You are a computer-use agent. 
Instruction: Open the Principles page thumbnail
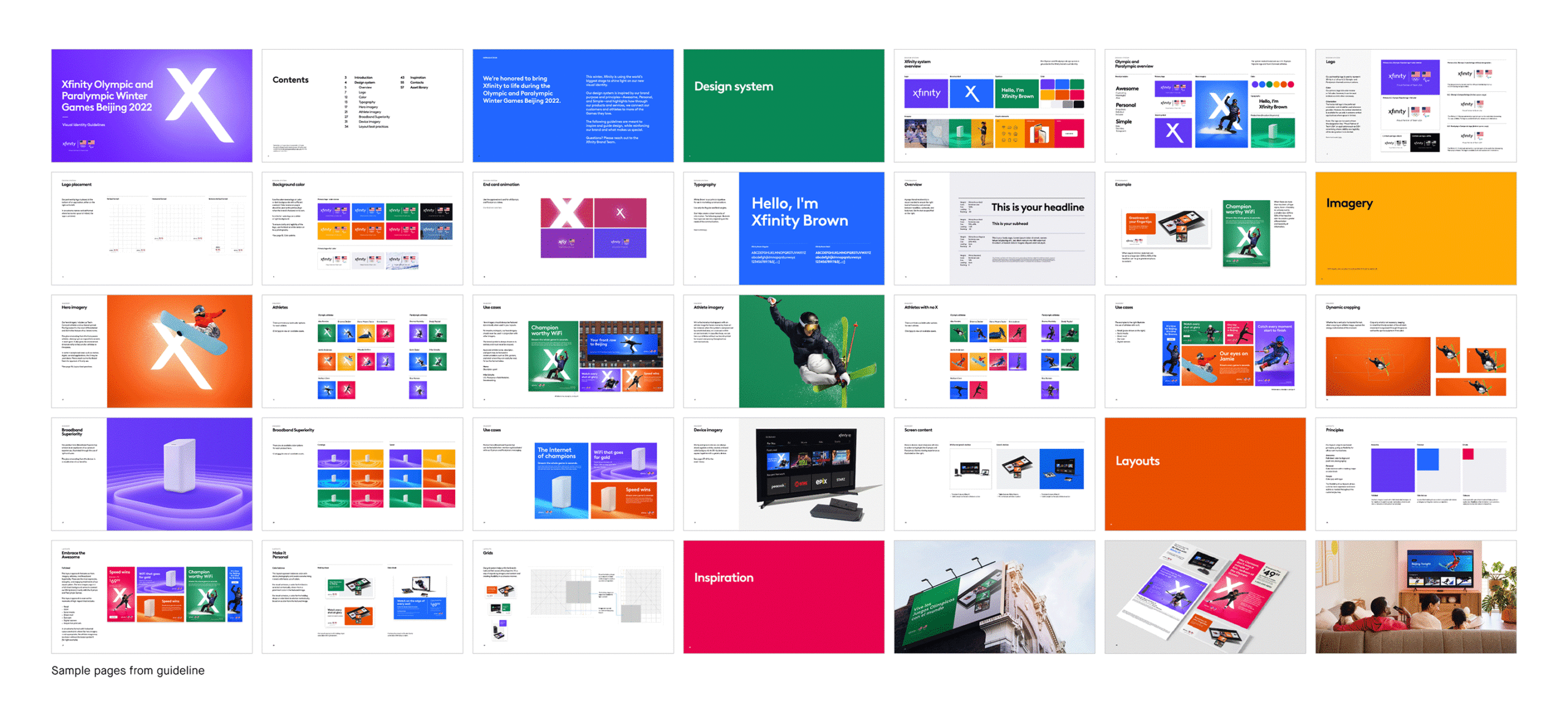pyautogui.click(x=1415, y=474)
